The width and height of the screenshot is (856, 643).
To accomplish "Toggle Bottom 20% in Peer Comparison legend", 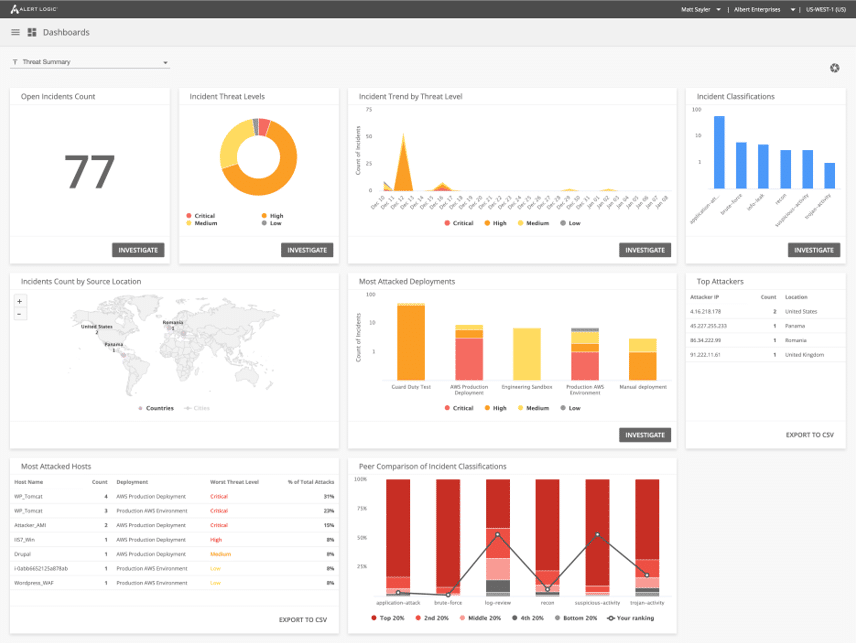I will 576,618.
